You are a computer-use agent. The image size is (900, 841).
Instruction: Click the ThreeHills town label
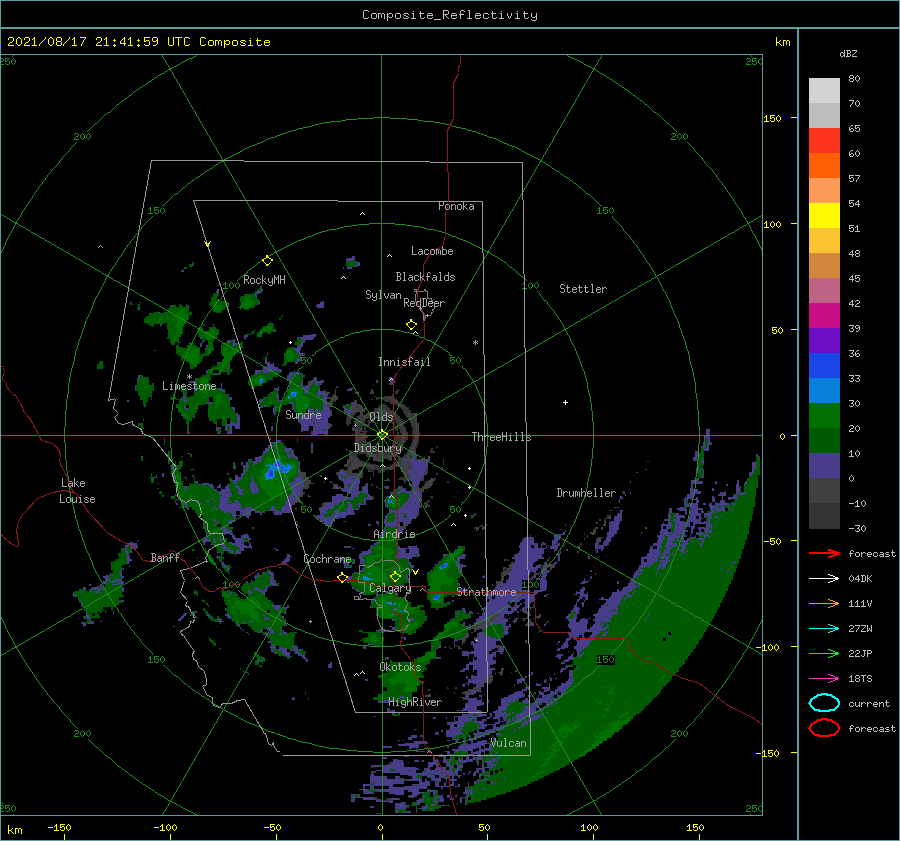(x=502, y=437)
